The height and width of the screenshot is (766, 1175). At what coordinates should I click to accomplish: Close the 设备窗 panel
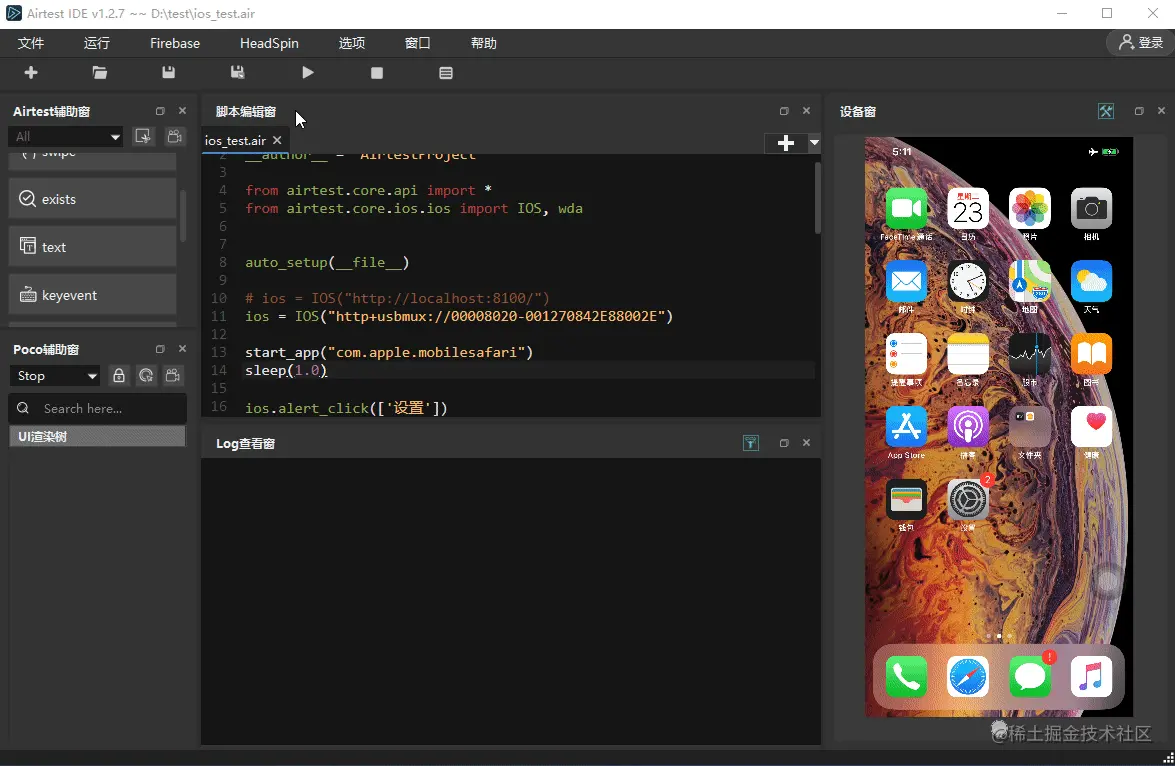point(1162,111)
